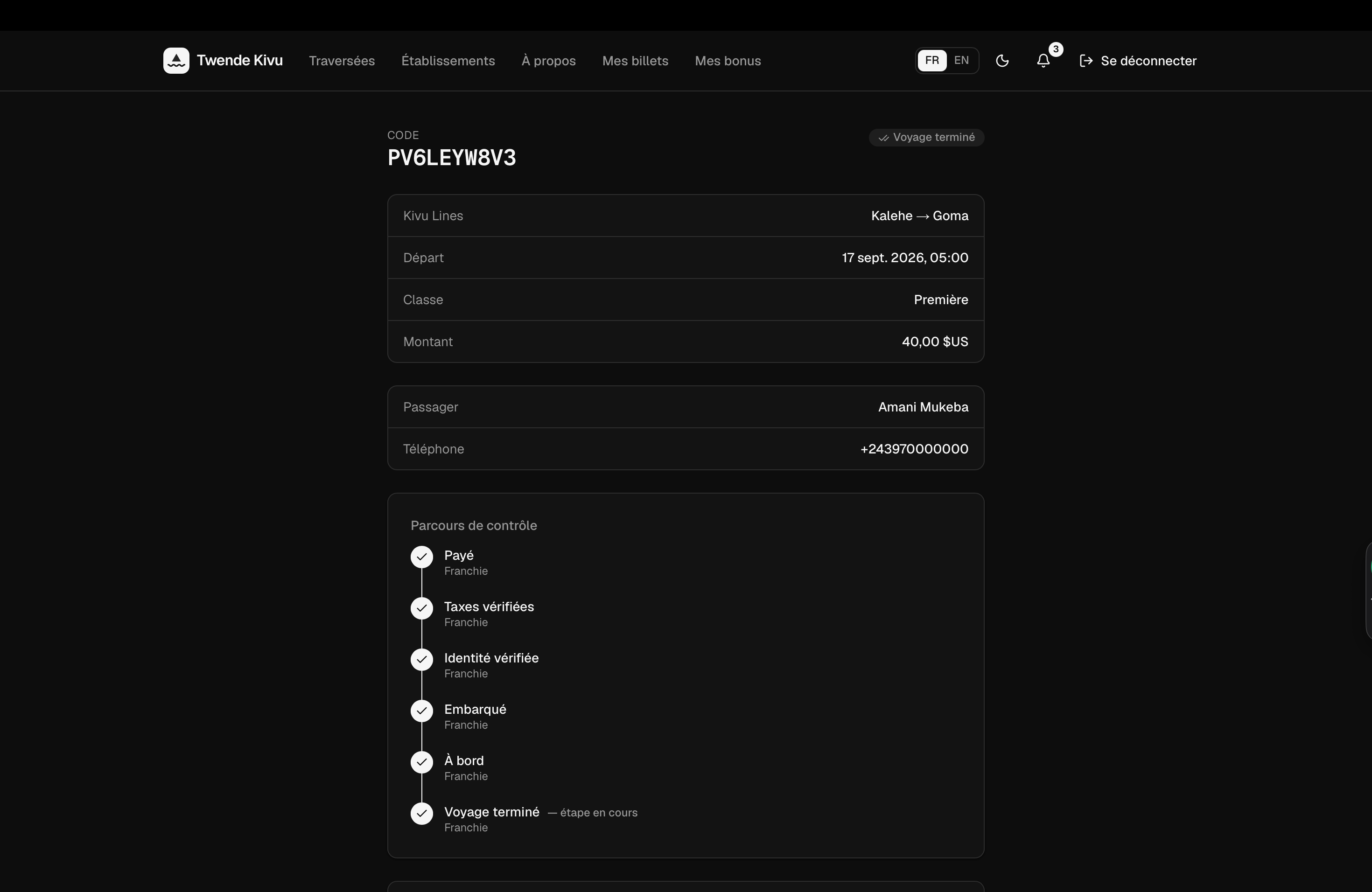Click phone number +243970000000
The width and height of the screenshot is (1372, 892).
[914, 449]
